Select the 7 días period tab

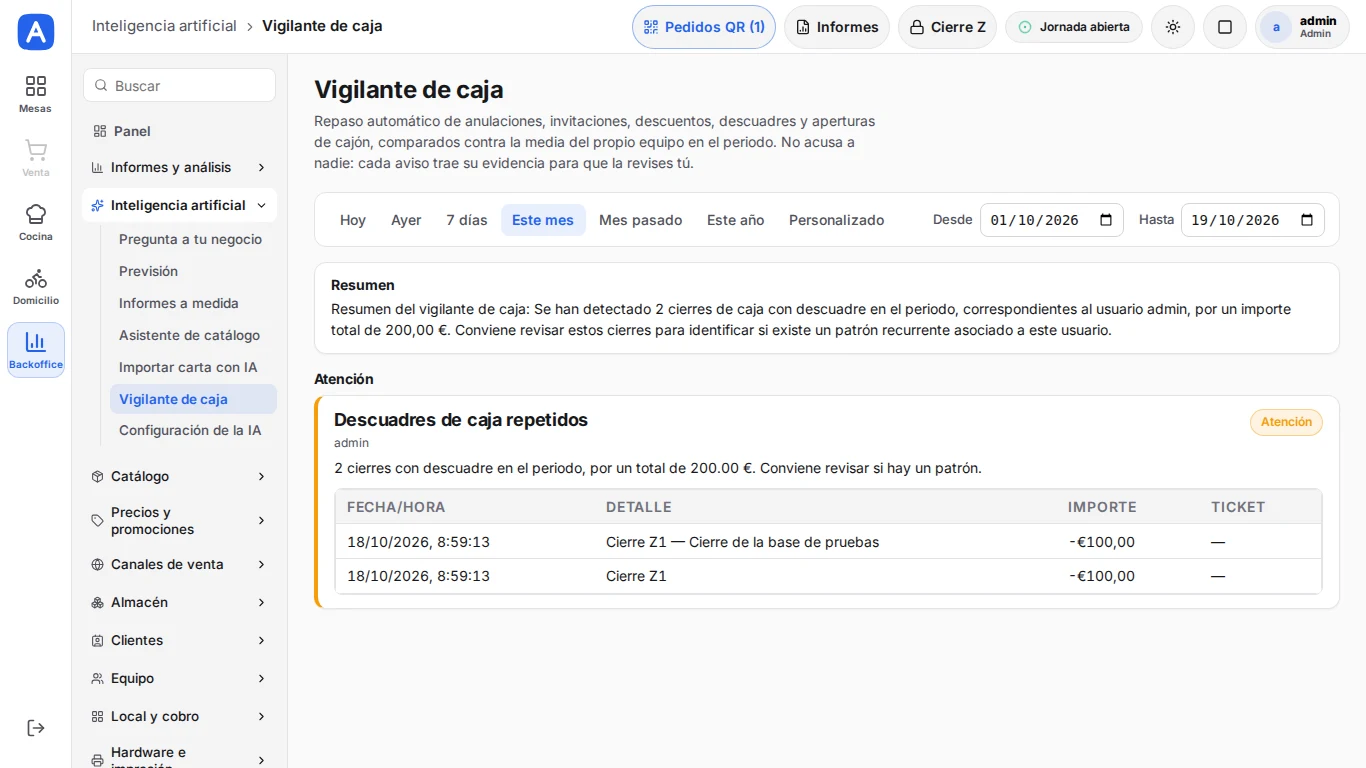tap(467, 220)
